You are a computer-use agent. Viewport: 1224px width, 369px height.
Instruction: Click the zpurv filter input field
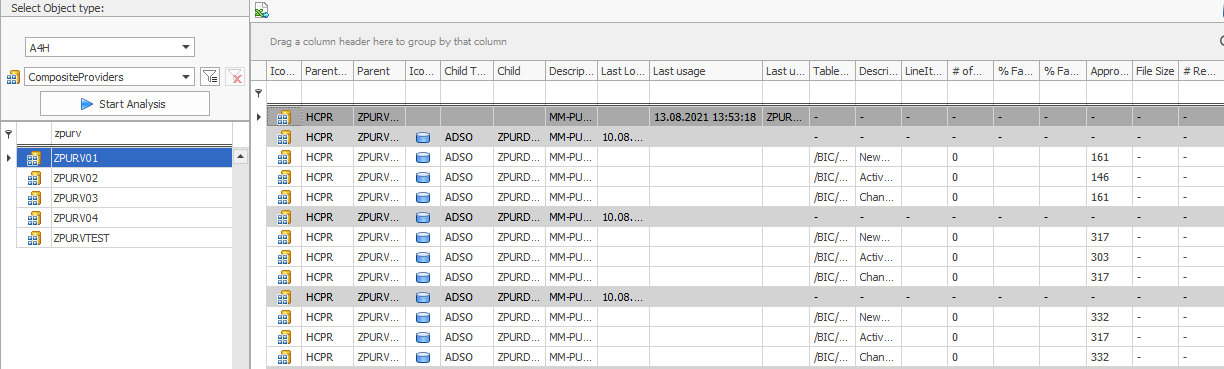pyautogui.click(x=141, y=134)
